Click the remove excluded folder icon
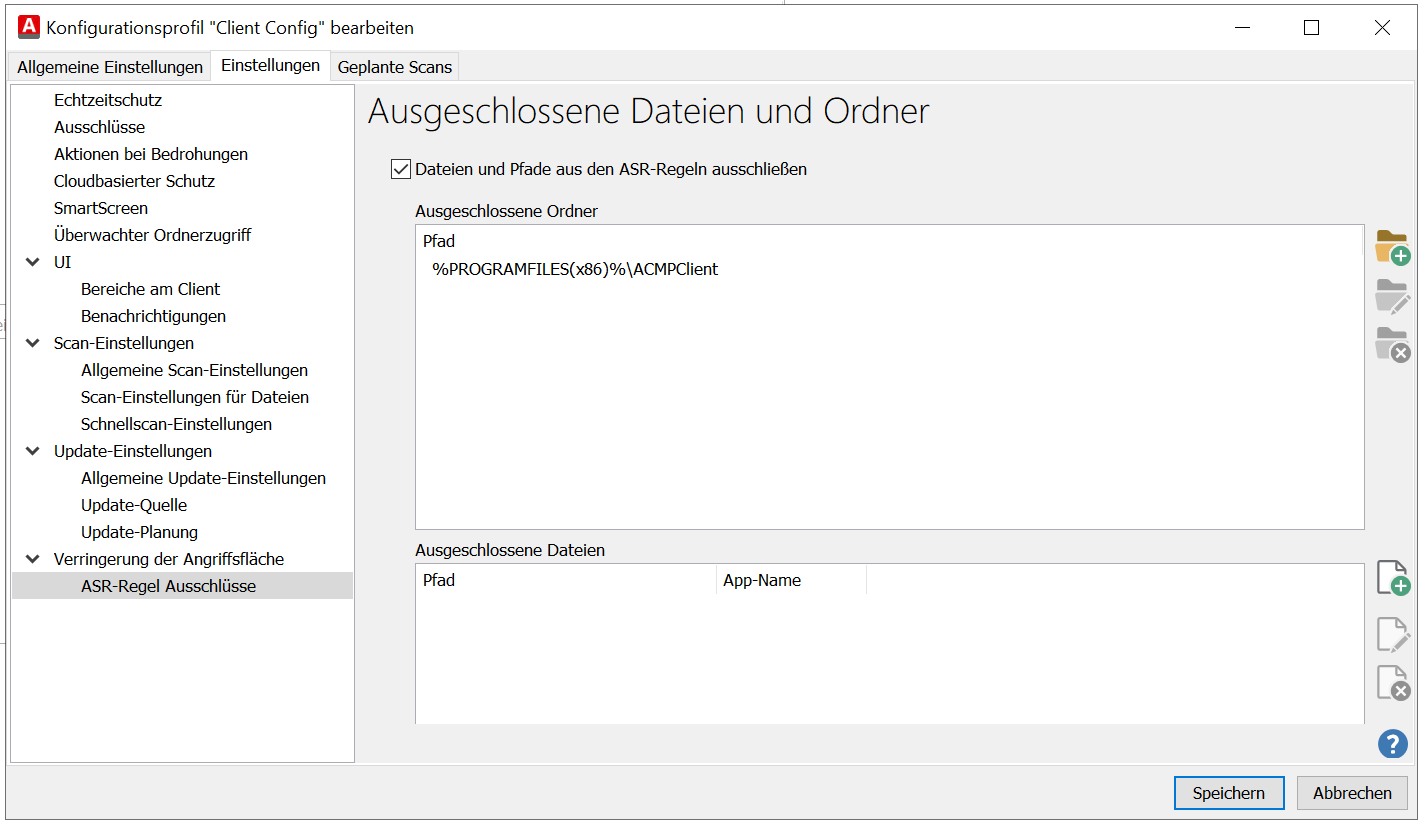The width and height of the screenshot is (1421, 823). pos(1392,344)
